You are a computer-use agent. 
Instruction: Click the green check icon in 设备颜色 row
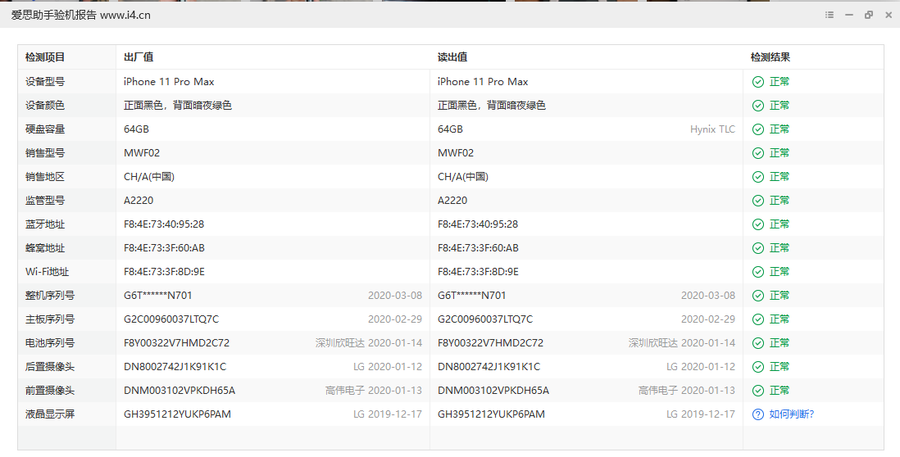(758, 106)
